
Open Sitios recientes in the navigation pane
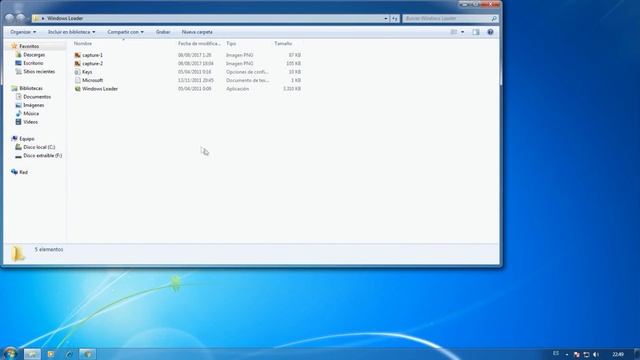pyautogui.click(x=39, y=72)
